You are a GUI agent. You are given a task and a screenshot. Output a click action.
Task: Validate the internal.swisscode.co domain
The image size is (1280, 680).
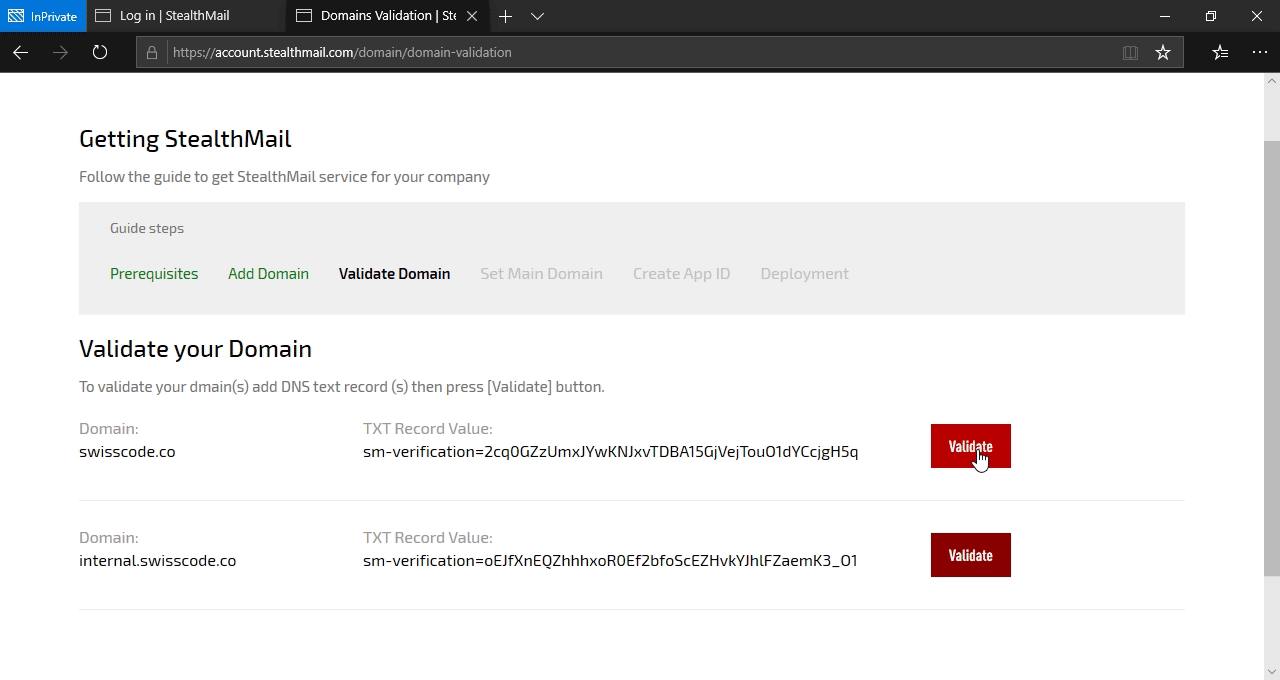(970, 555)
